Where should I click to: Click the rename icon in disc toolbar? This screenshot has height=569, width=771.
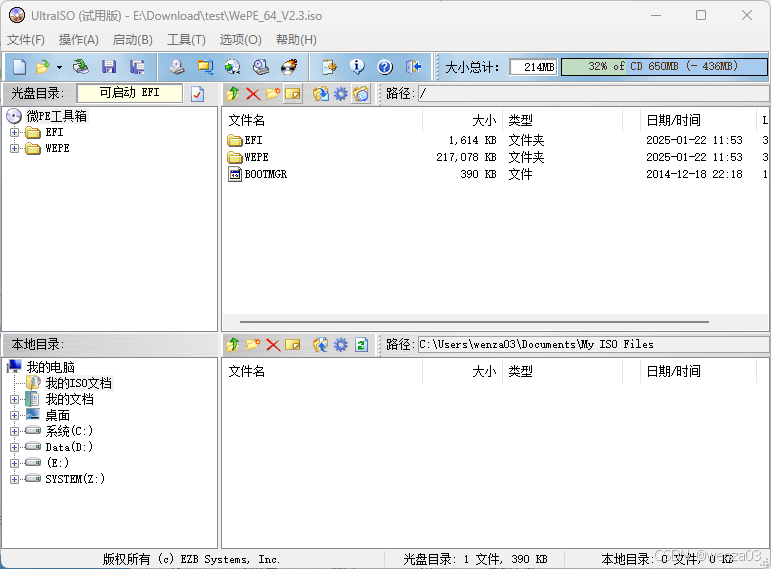point(293,93)
